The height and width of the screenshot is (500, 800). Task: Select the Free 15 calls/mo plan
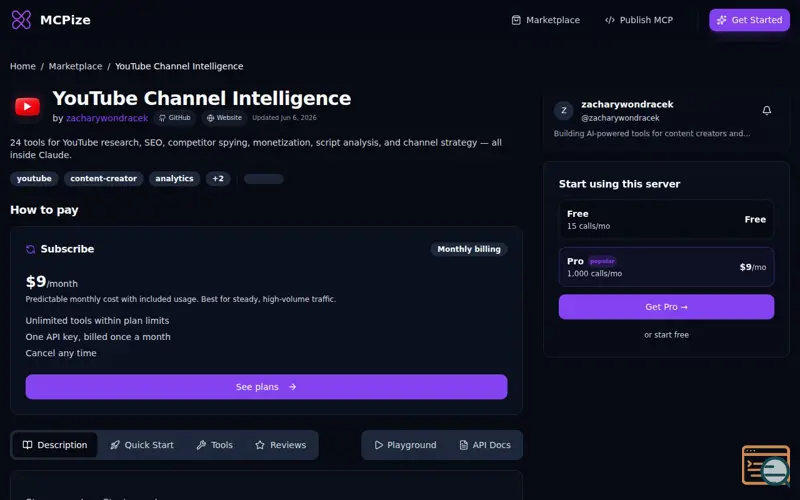[666, 219]
